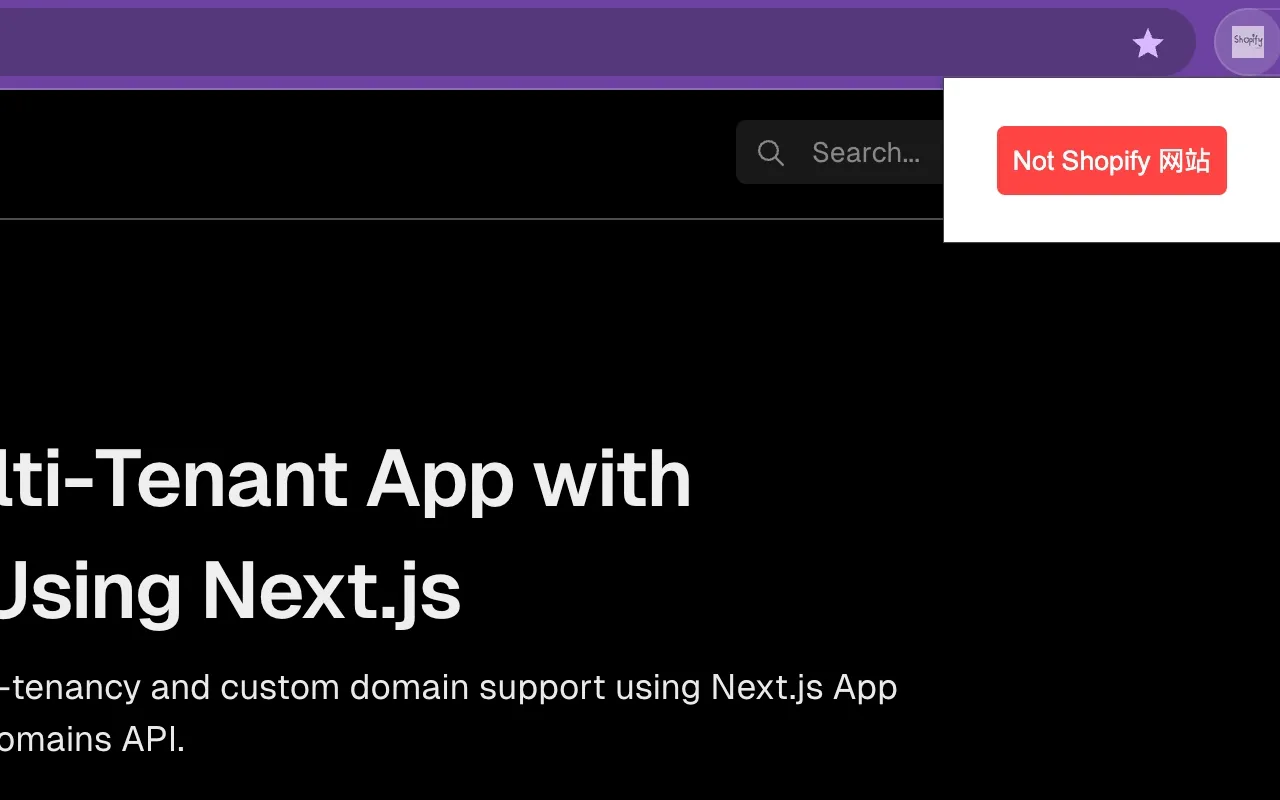Click the '-tenancy' word in subtitle

point(70,687)
